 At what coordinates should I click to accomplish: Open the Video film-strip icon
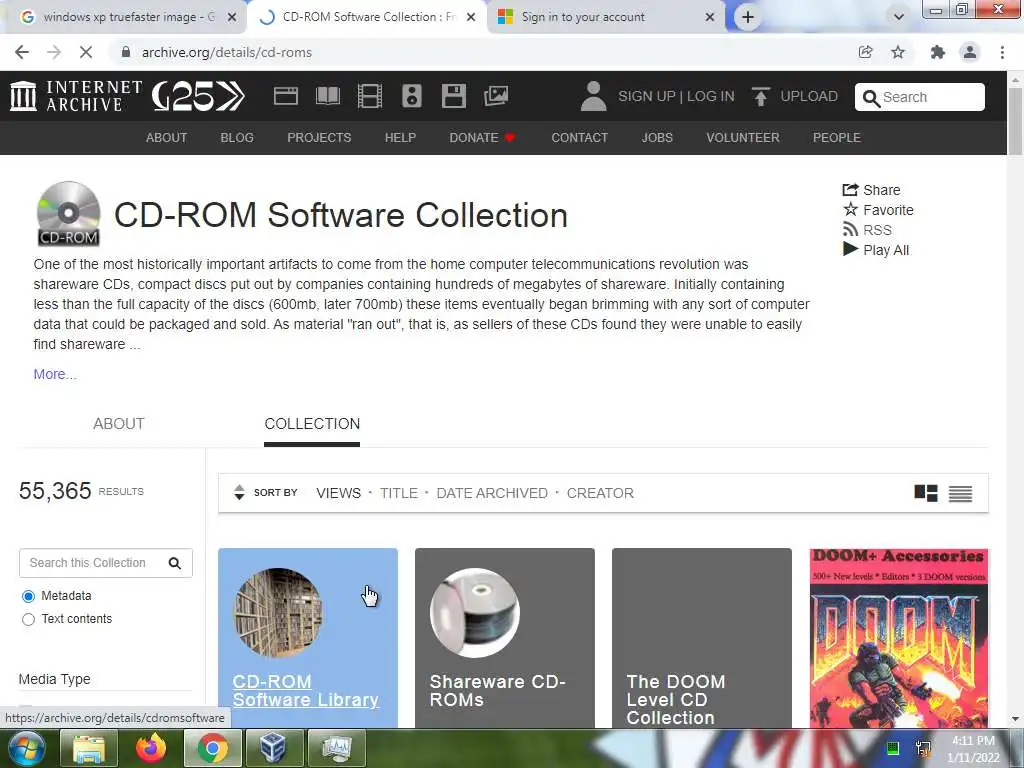pyautogui.click(x=370, y=96)
